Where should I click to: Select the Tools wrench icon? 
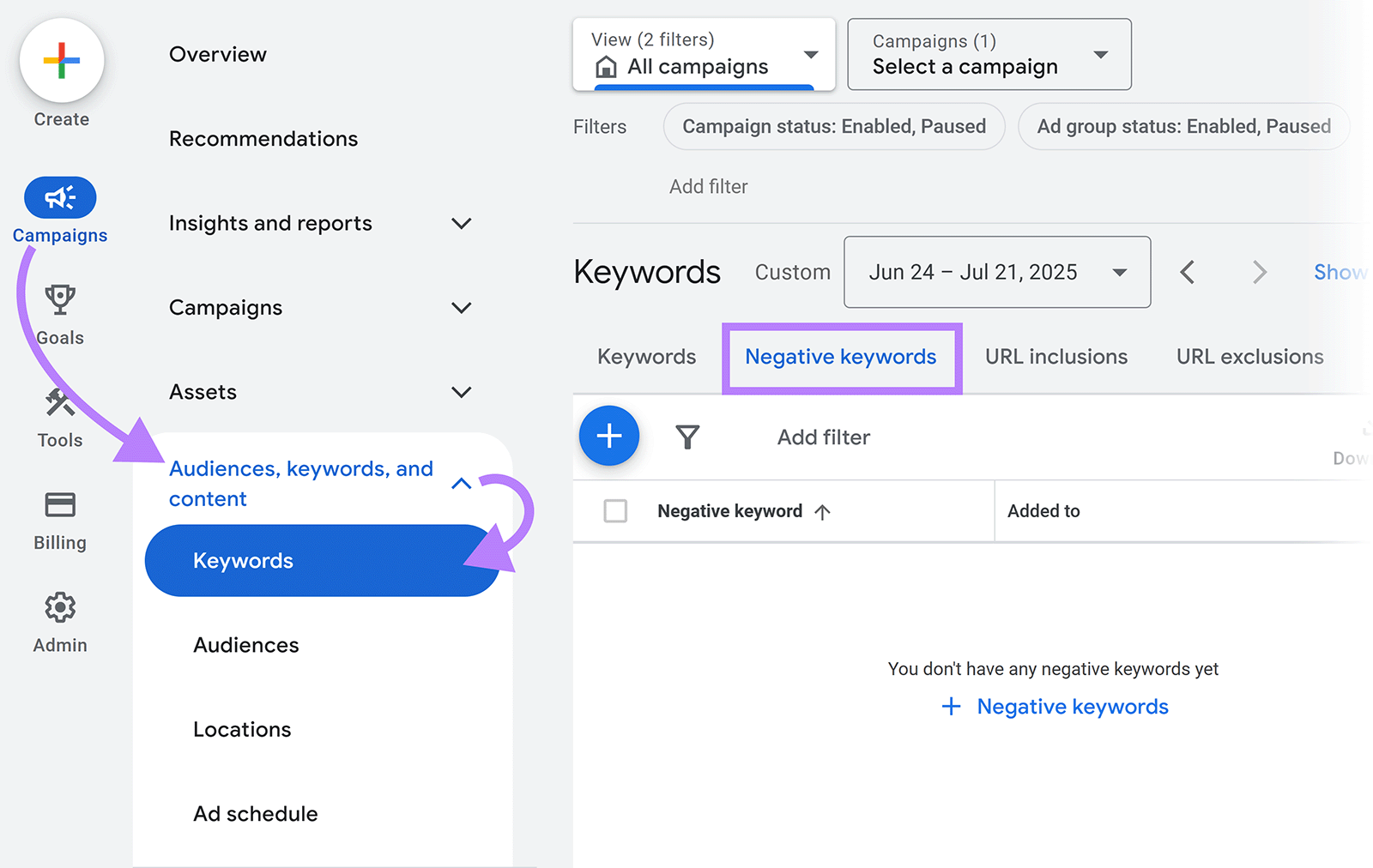[x=60, y=401]
